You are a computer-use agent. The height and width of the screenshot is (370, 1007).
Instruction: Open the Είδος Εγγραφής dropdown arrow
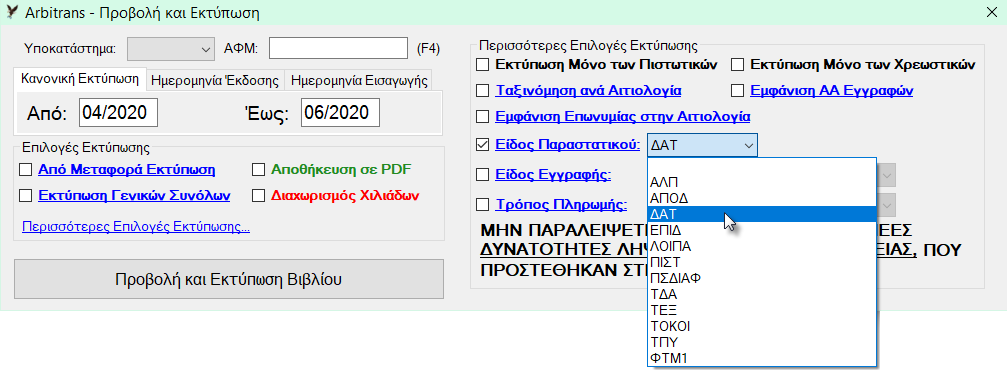point(888,175)
